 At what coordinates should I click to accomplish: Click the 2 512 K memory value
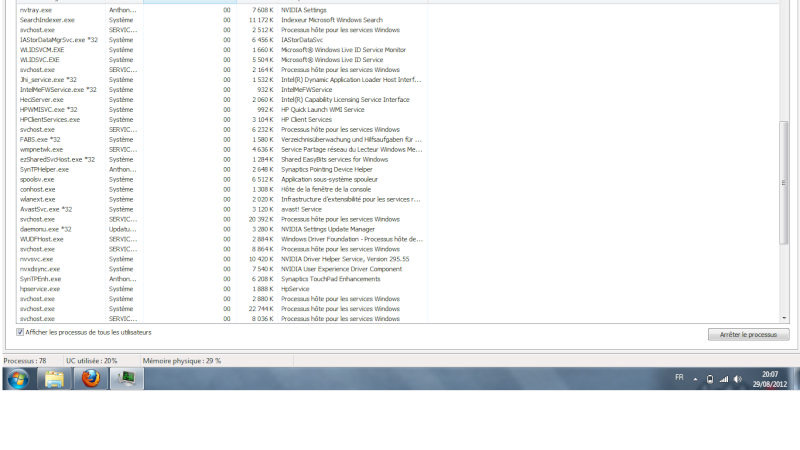263,30
